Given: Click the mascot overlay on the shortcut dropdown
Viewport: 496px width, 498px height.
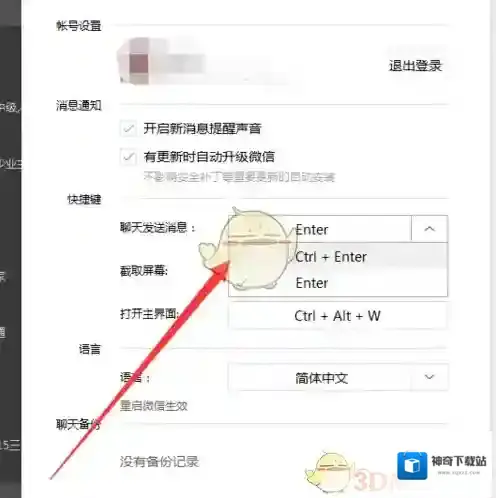Looking at the screenshot, I should click(248, 248).
